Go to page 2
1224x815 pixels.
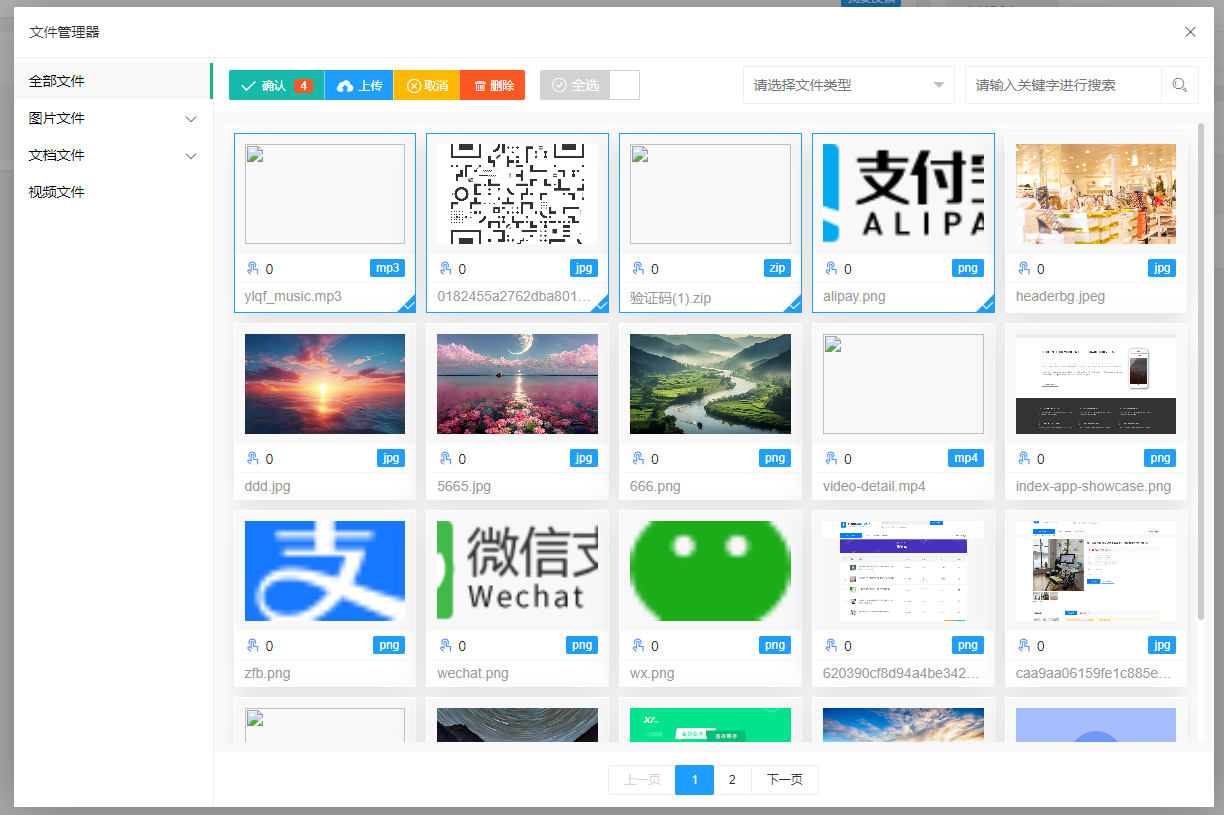coord(732,780)
